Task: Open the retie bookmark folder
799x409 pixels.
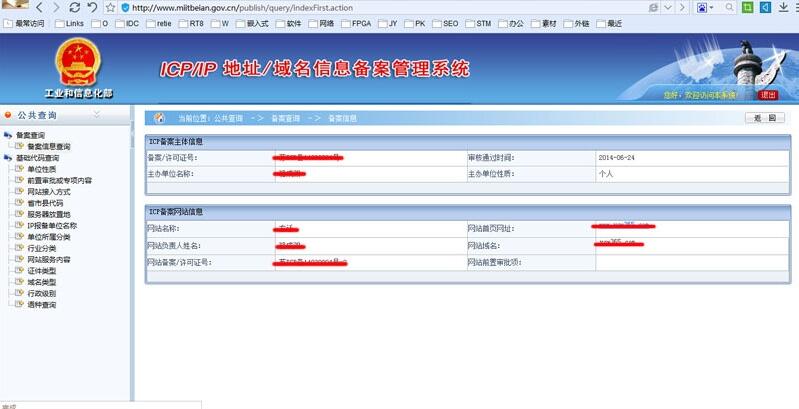Action: point(159,23)
